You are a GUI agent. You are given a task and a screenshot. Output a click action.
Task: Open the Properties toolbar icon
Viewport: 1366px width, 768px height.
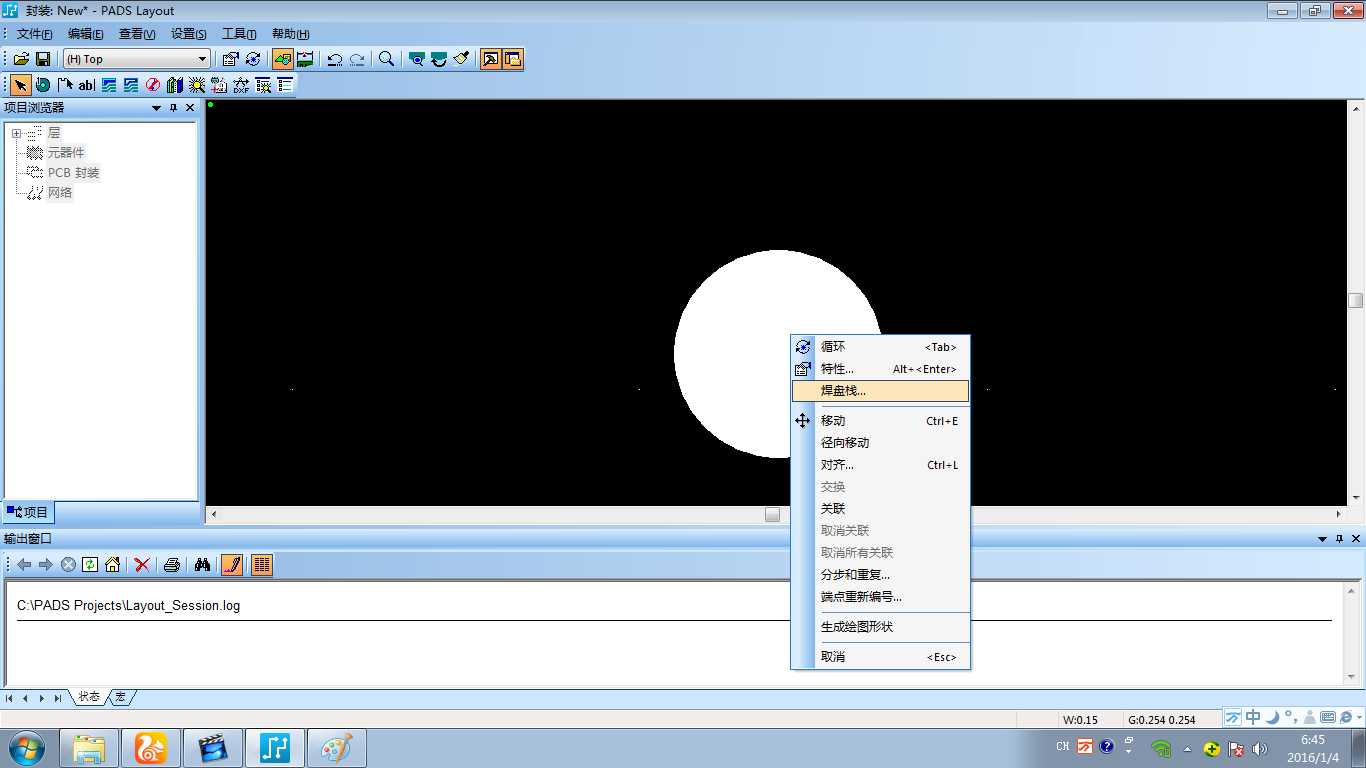pos(230,59)
